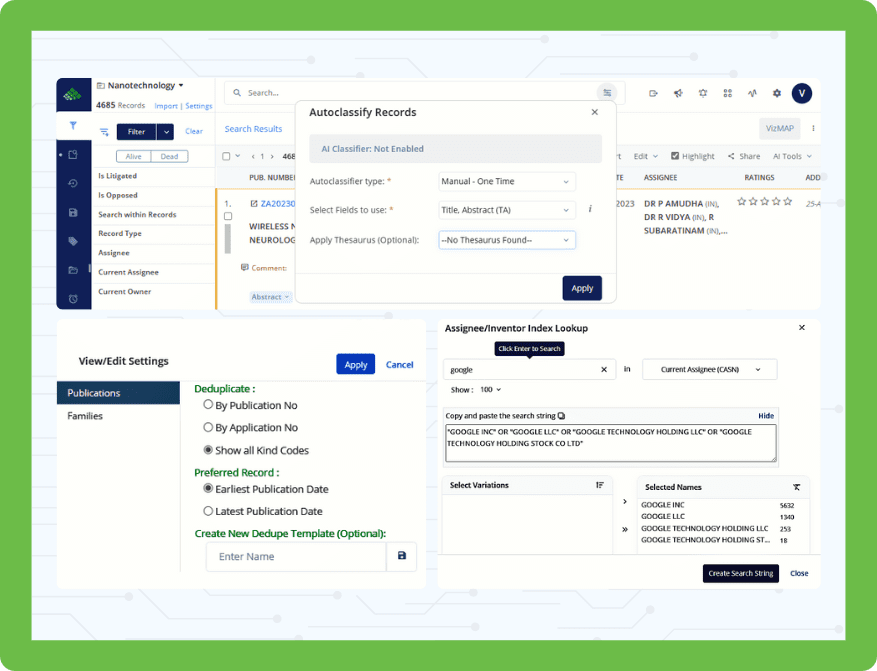877x671 pixels.
Task: Open the Apply Thesaurus dropdown
Action: pyautogui.click(x=507, y=240)
